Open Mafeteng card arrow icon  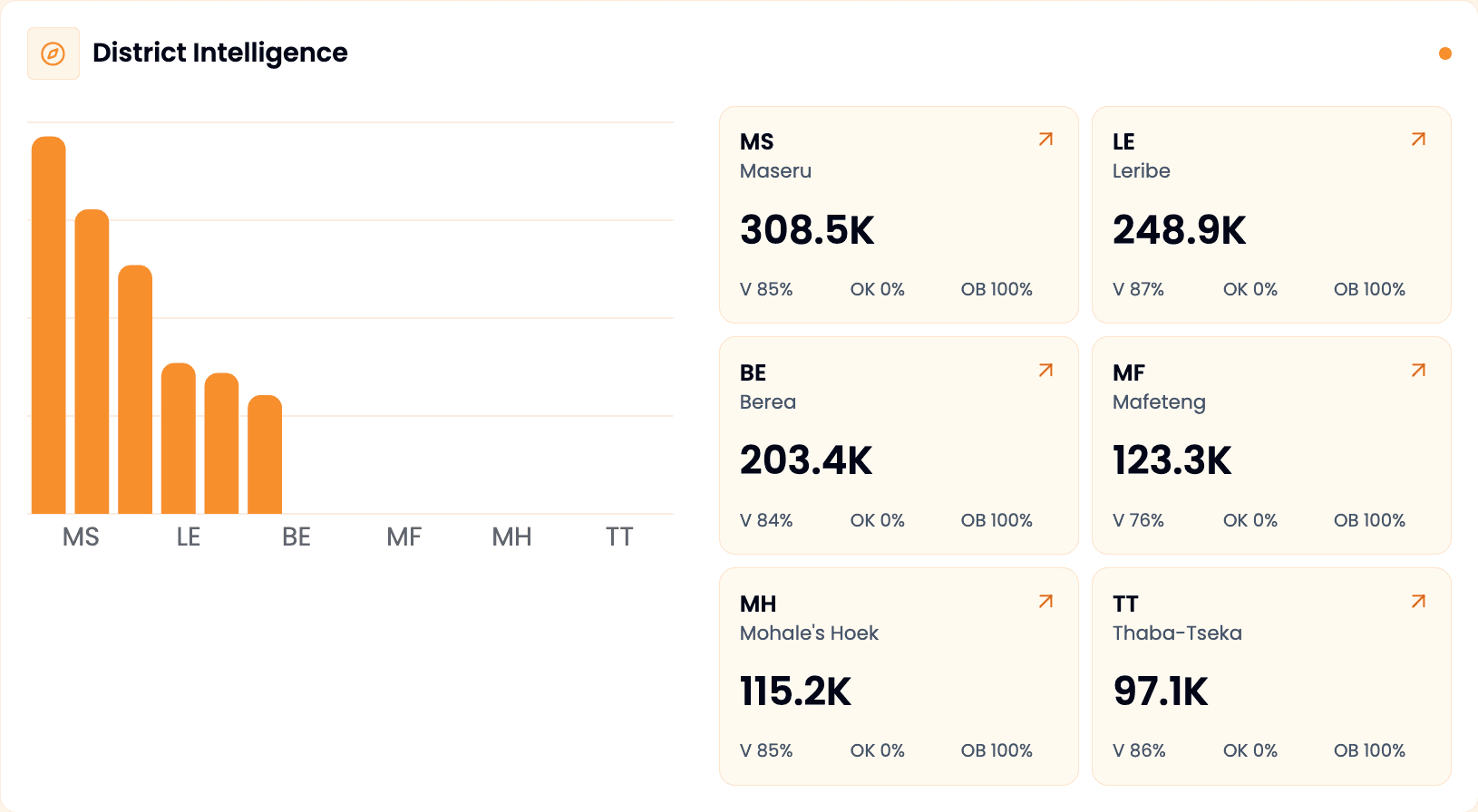(1418, 371)
